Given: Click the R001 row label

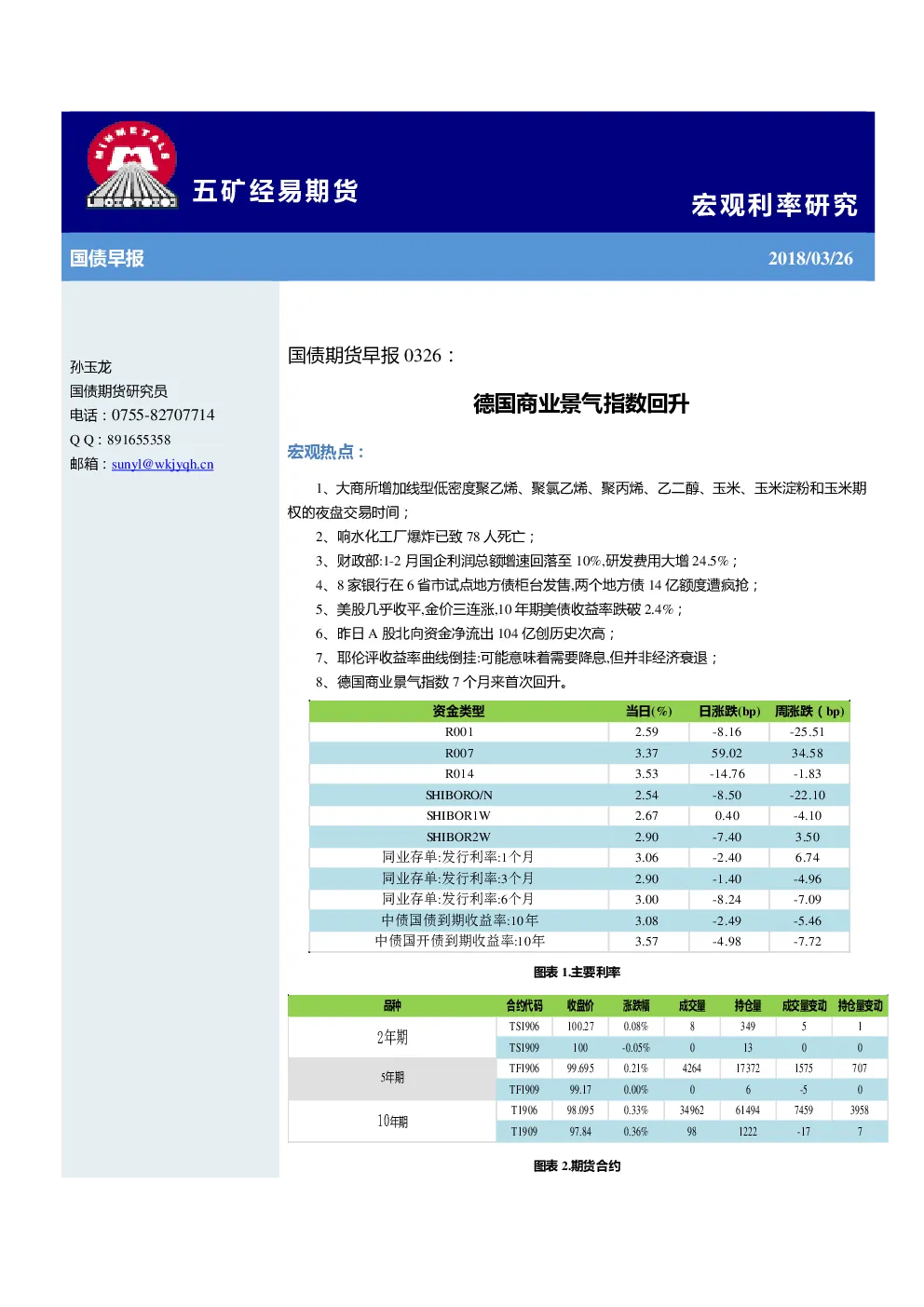Looking at the screenshot, I should click(459, 732).
